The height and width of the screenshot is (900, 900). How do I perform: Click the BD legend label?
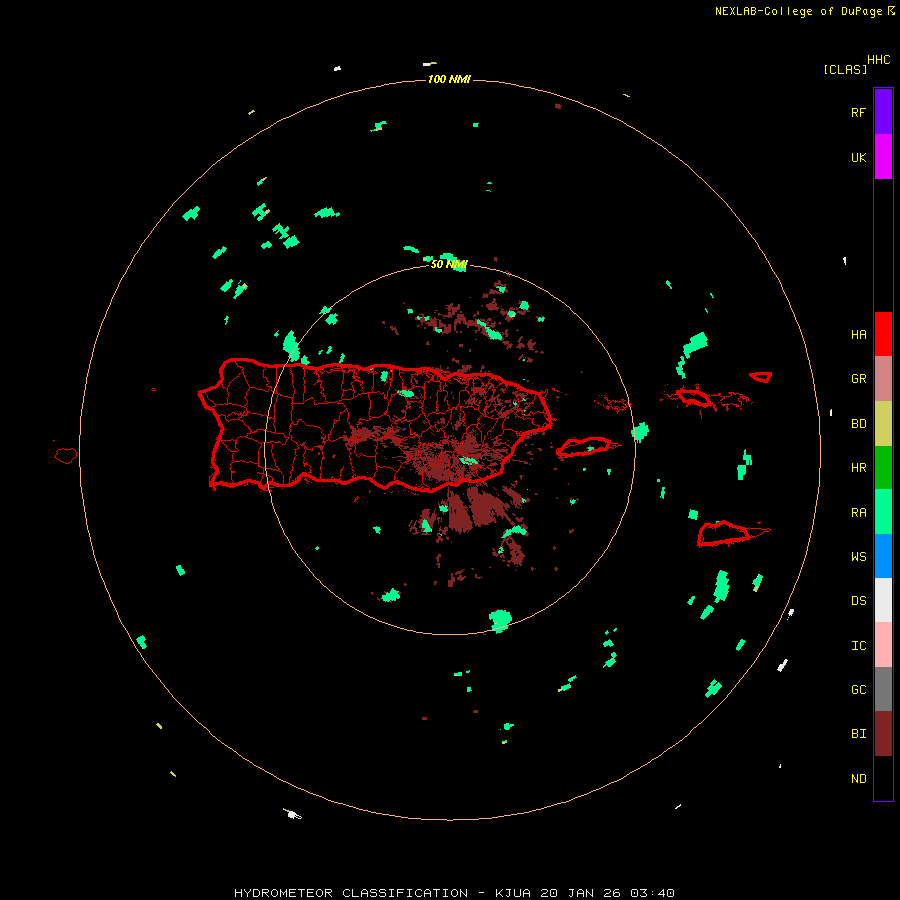tap(858, 424)
